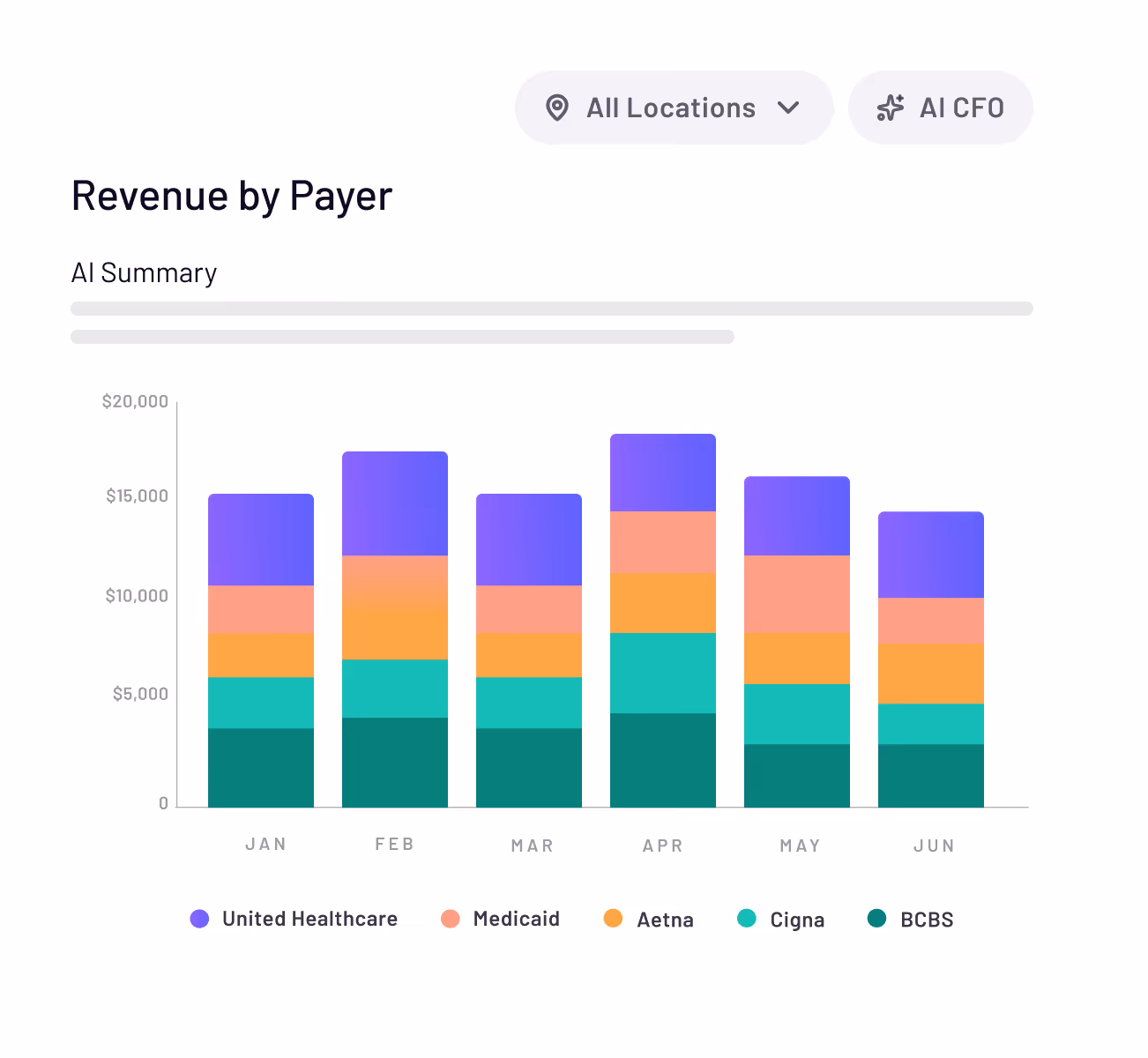This screenshot has width=1148, height=1058.
Task: Click the United Healthcare legend label
Action: pos(309,919)
